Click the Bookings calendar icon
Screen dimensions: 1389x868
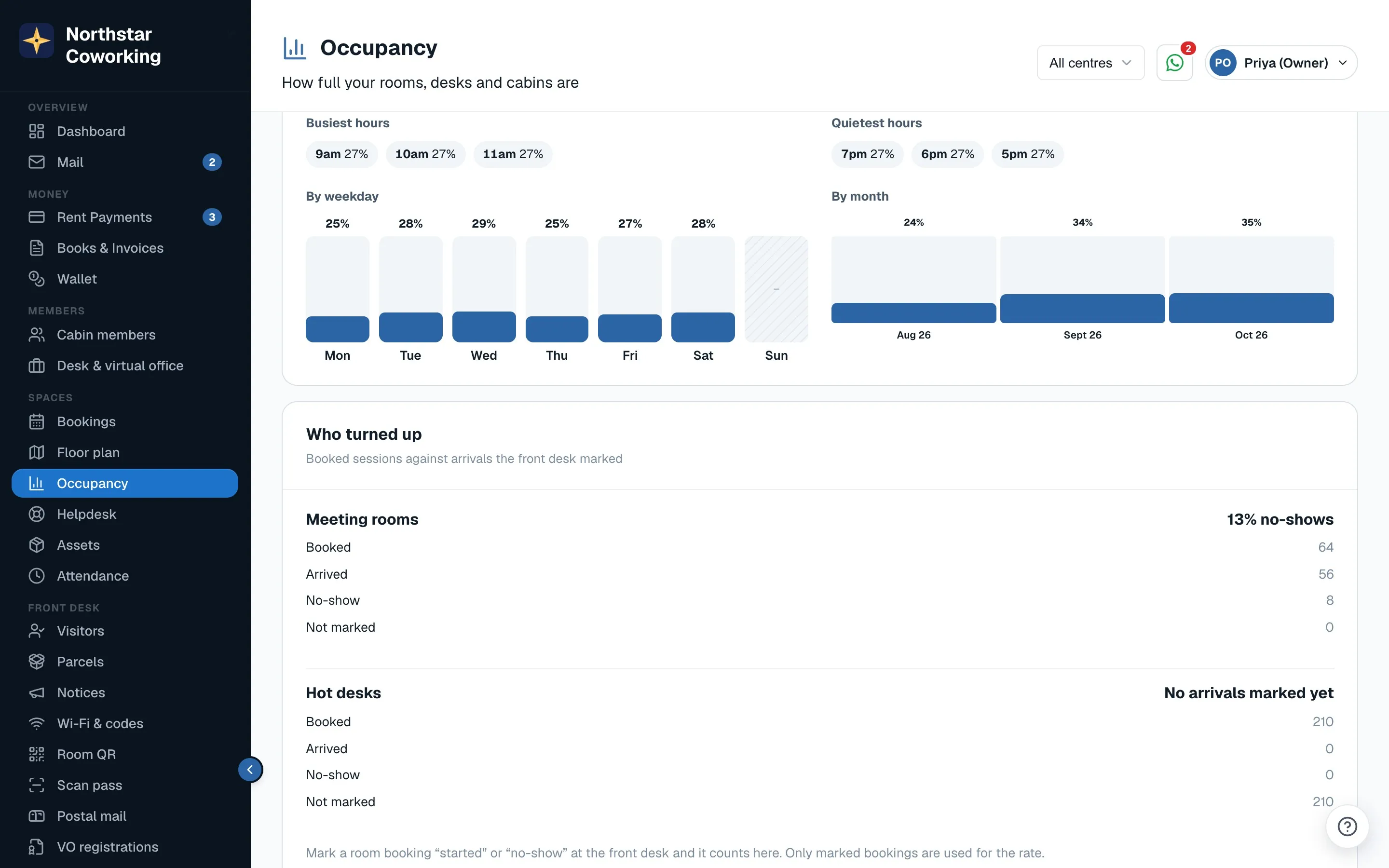coord(37,422)
